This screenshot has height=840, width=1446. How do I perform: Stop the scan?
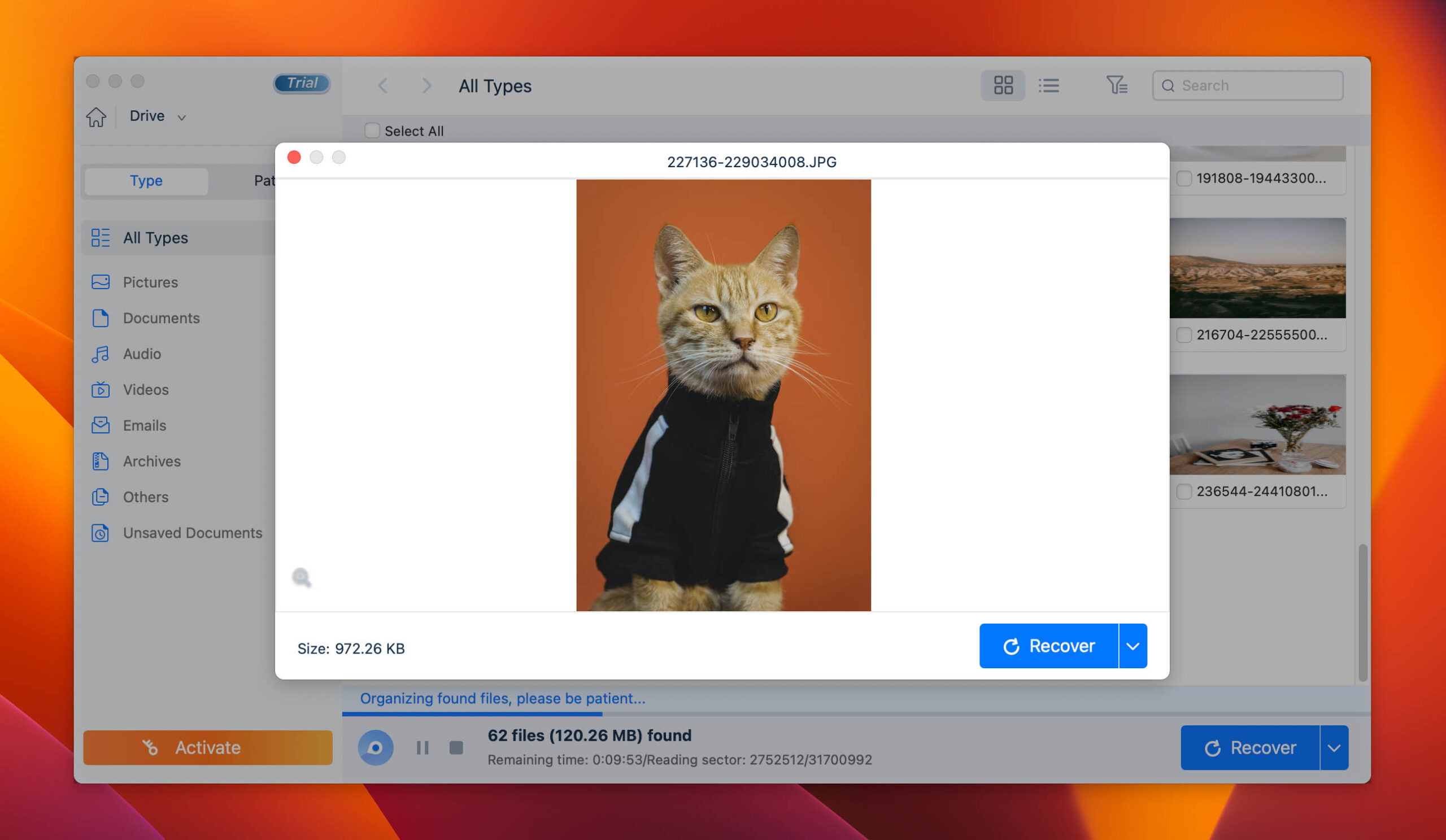456,747
